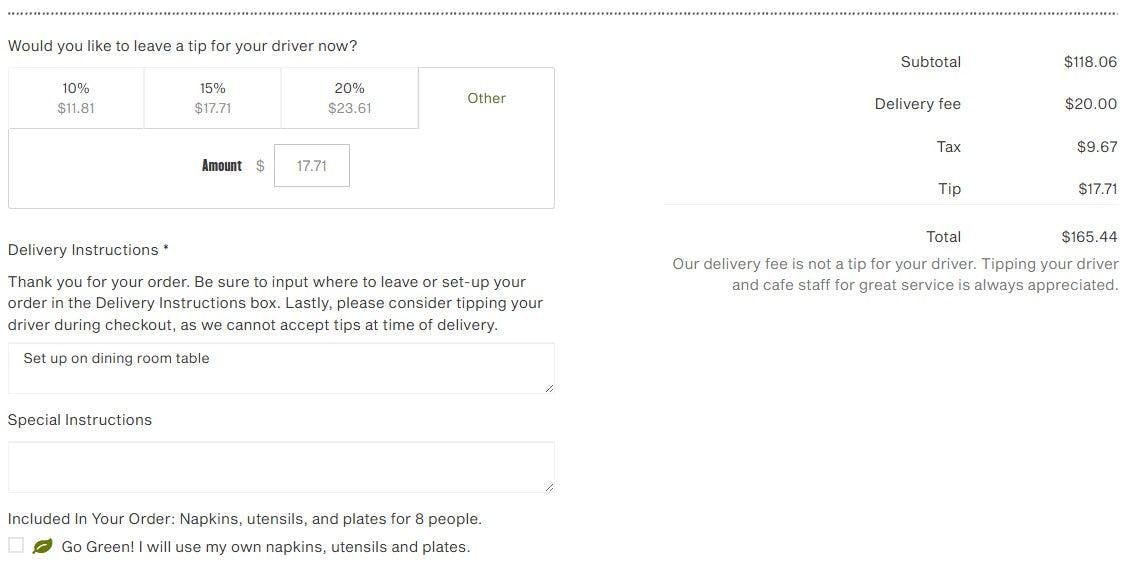Click the dollar sign beside Amount field
Image resolution: width=1133 pixels, height=579 pixels.
[x=260, y=166]
